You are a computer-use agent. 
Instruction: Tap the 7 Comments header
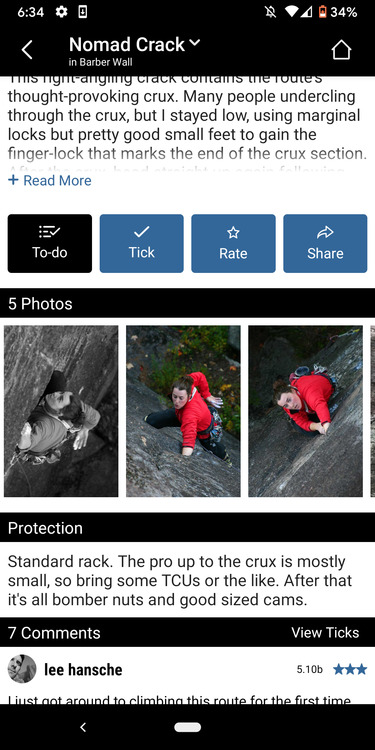(x=54, y=633)
